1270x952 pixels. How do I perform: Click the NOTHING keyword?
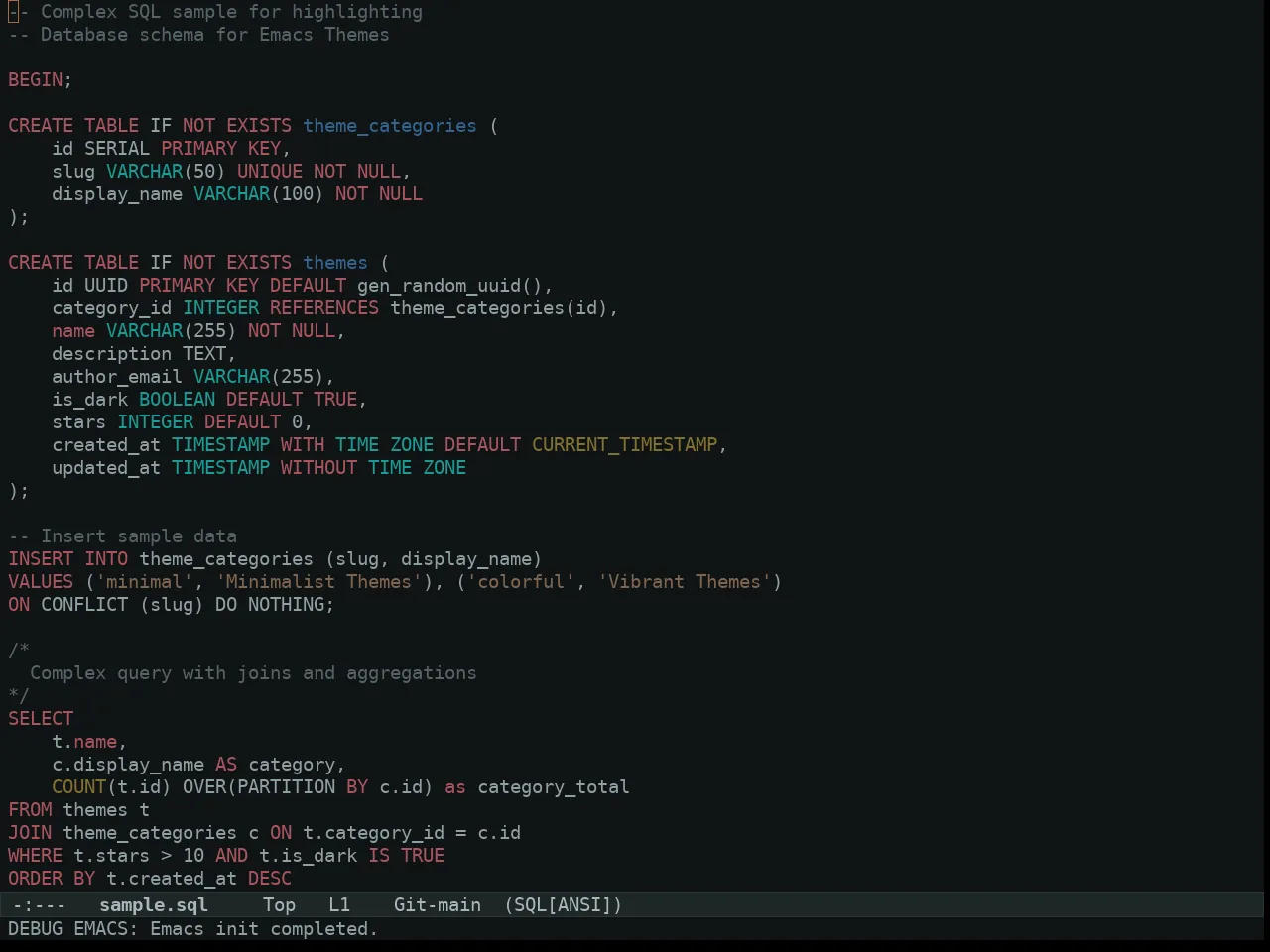pyautogui.click(x=286, y=605)
